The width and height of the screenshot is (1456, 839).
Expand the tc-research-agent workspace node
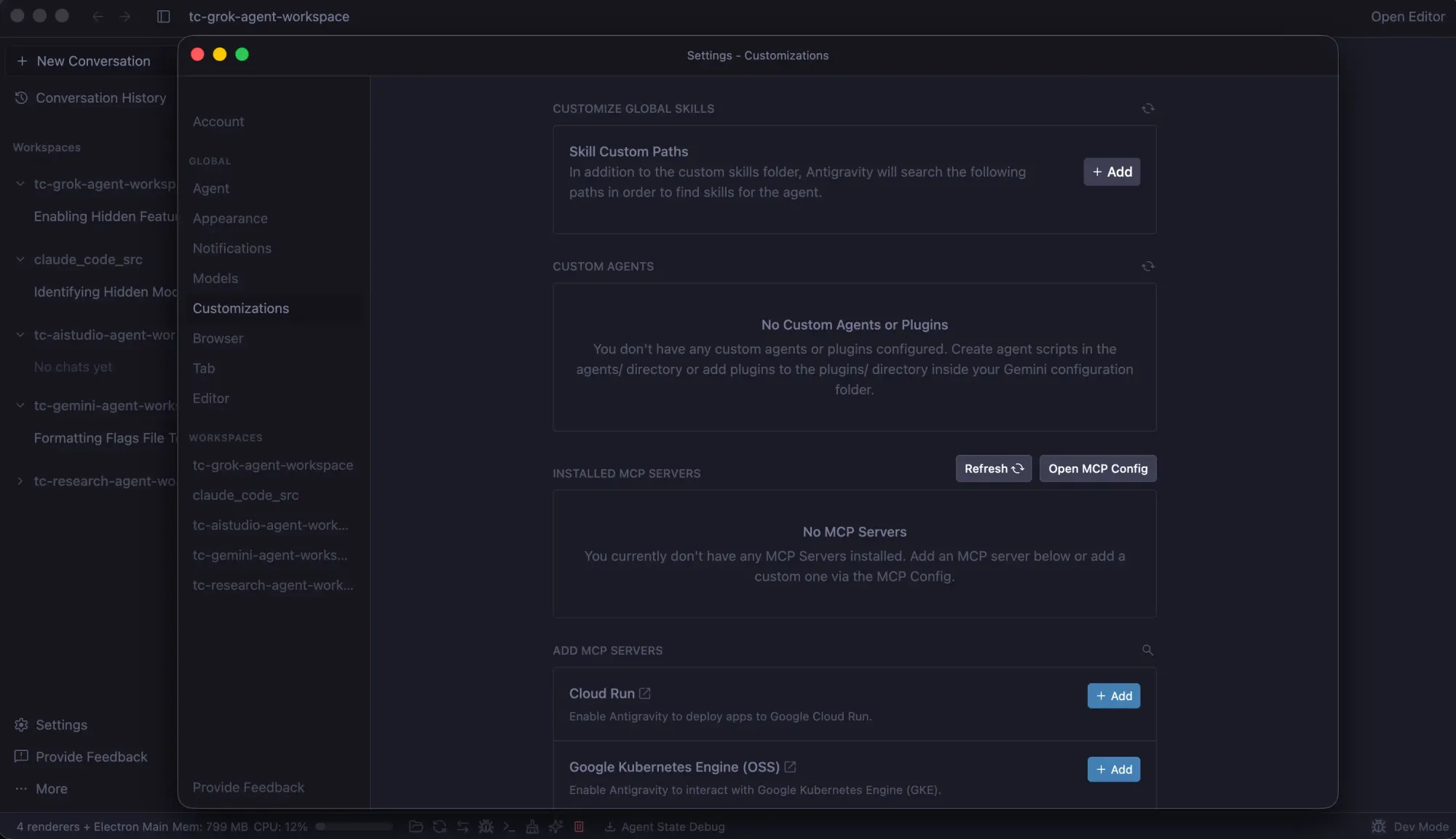pos(20,481)
